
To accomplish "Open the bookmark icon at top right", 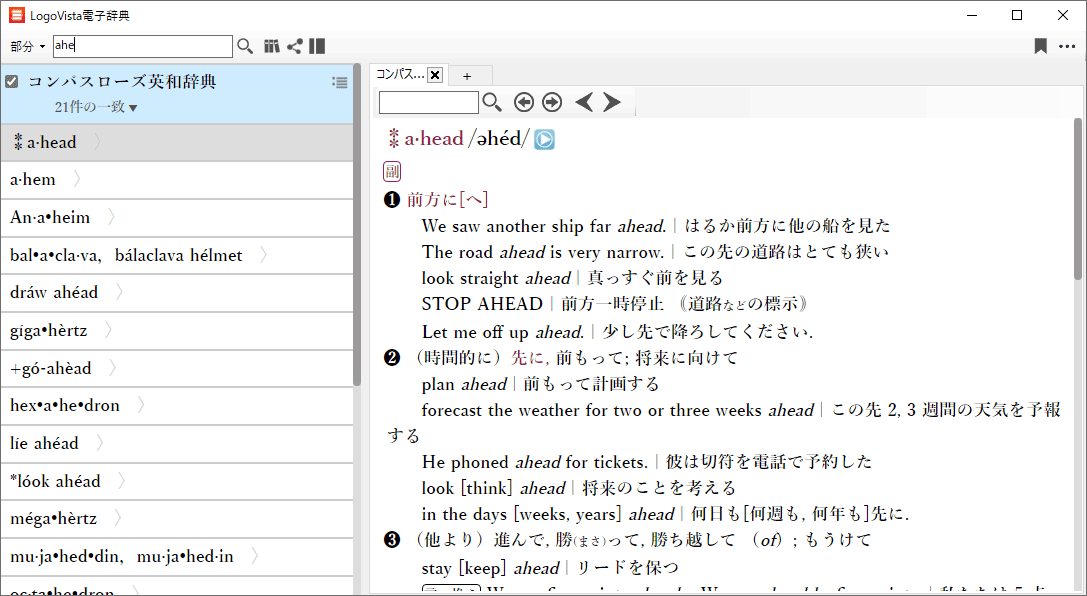I will pos(1041,46).
